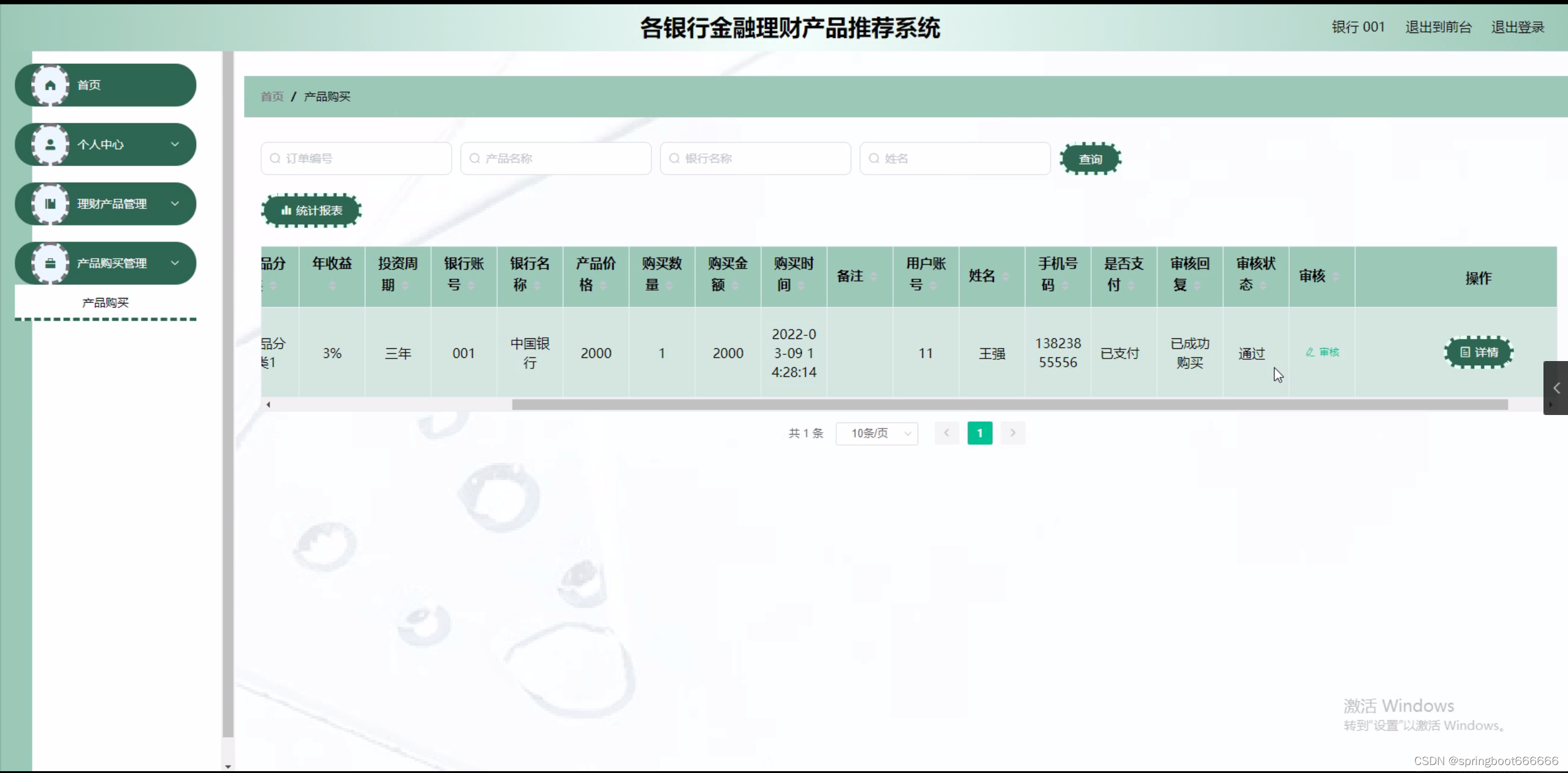This screenshot has height=773, width=1568.
Task: Click the left arrow of the horizontal scrollbar
Action: click(268, 405)
